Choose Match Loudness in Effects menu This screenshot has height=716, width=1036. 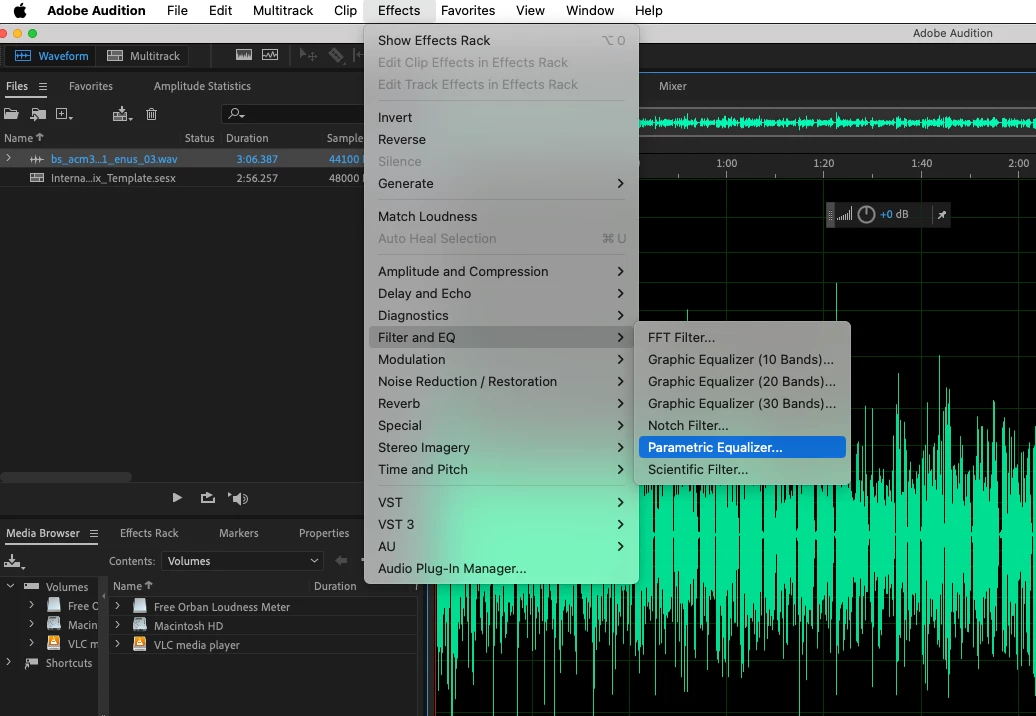tap(501, 217)
